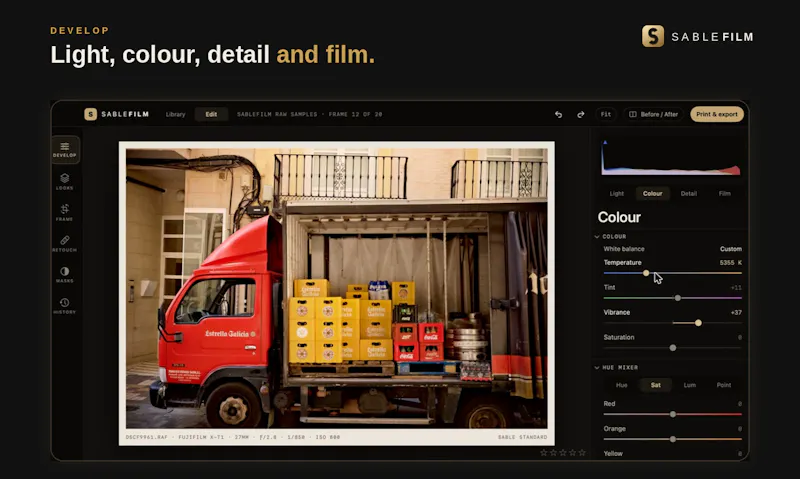This screenshot has height=479, width=800.
Task: Click the redo arrow
Action: point(581,114)
